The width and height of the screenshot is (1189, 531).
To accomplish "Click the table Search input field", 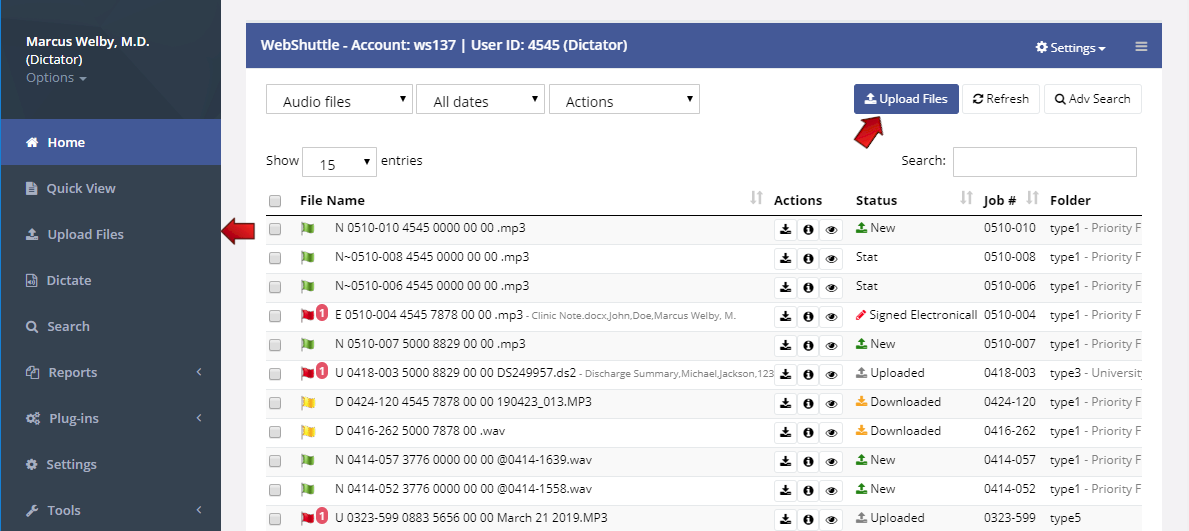I will point(1045,162).
